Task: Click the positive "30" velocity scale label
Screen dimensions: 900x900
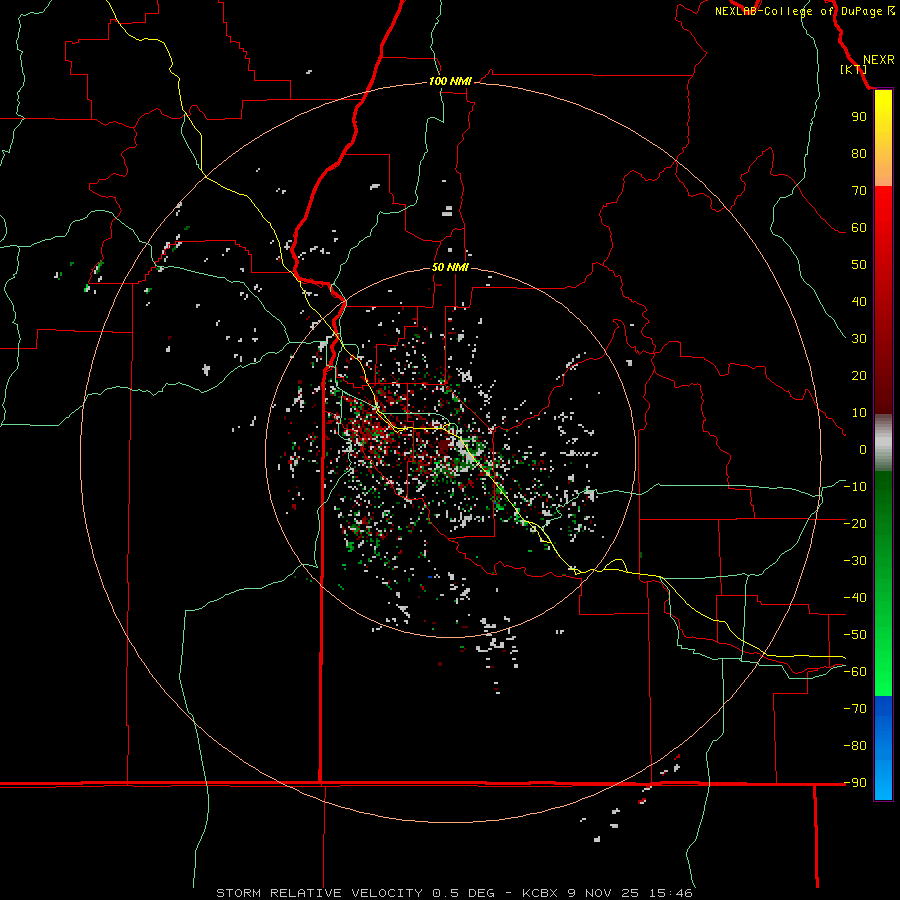Action: coord(859,339)
